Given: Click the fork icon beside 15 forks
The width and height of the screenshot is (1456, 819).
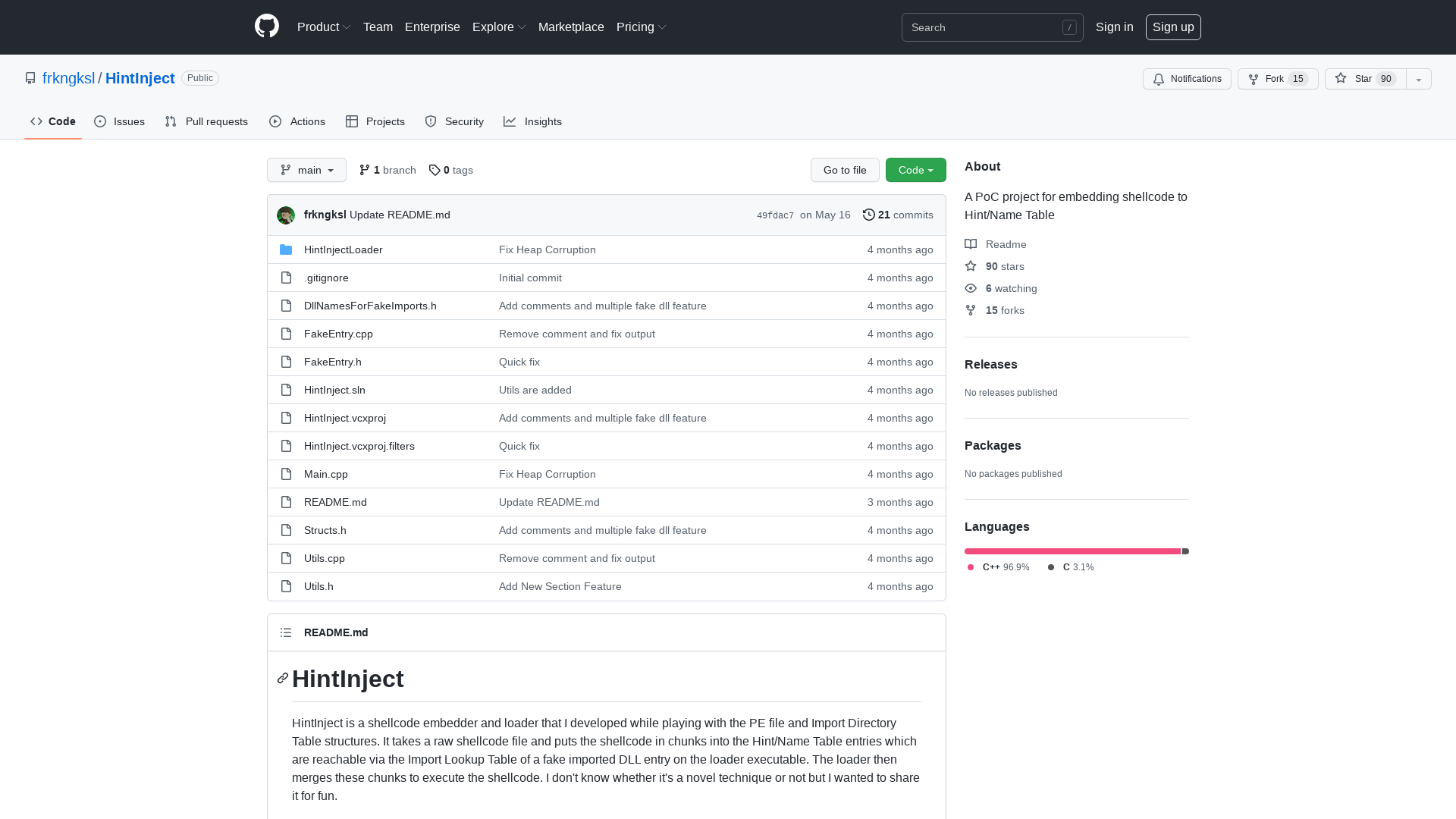Looking at the screenshot, I should (971, 310).
